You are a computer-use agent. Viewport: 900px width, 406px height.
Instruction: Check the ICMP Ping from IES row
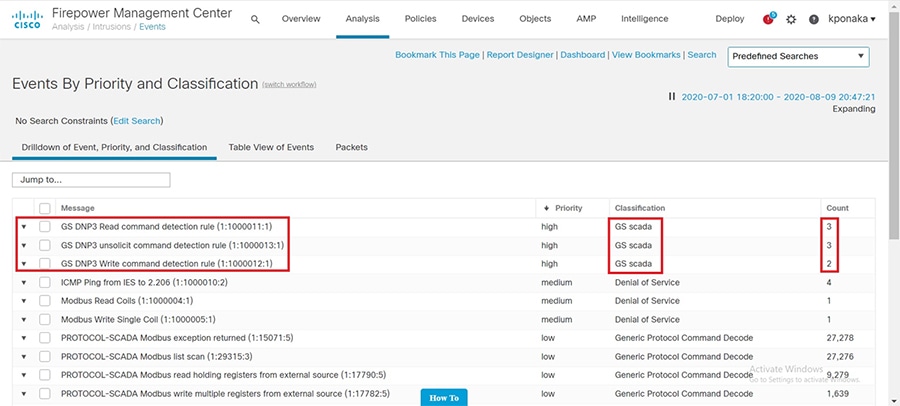coord(45,283)
